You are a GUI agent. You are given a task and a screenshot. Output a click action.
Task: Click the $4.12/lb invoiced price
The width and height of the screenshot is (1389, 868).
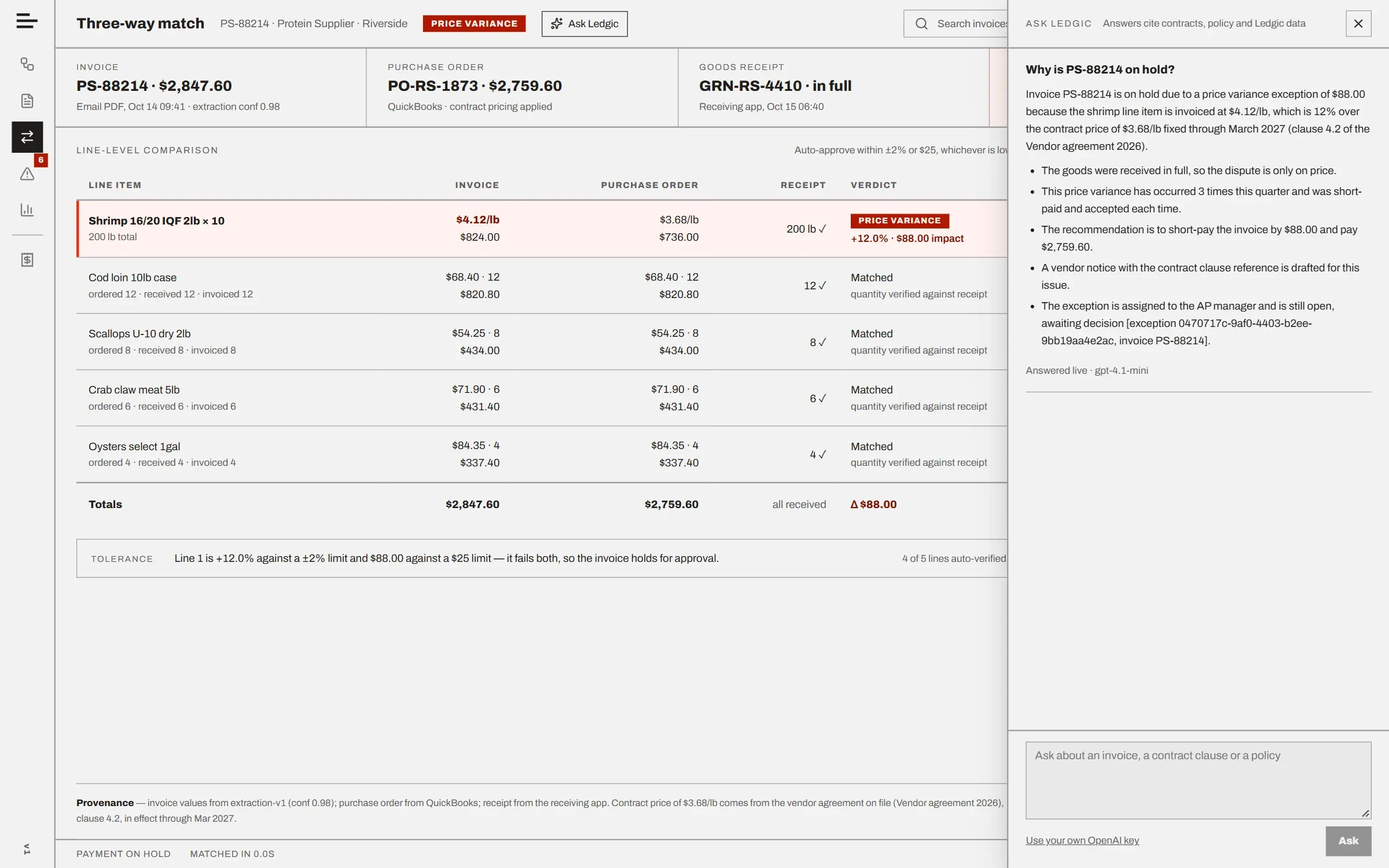(x=477, y=220)
